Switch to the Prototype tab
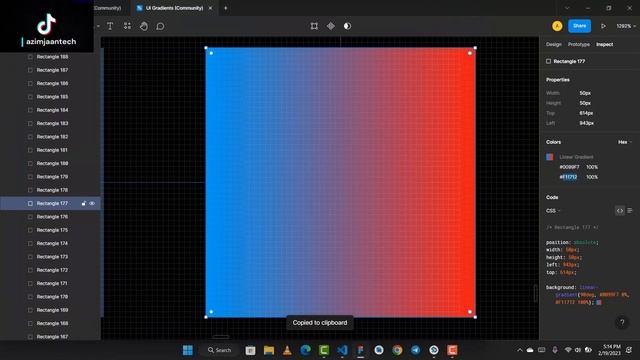The image size is (640, 360). (x=579, y=44)
